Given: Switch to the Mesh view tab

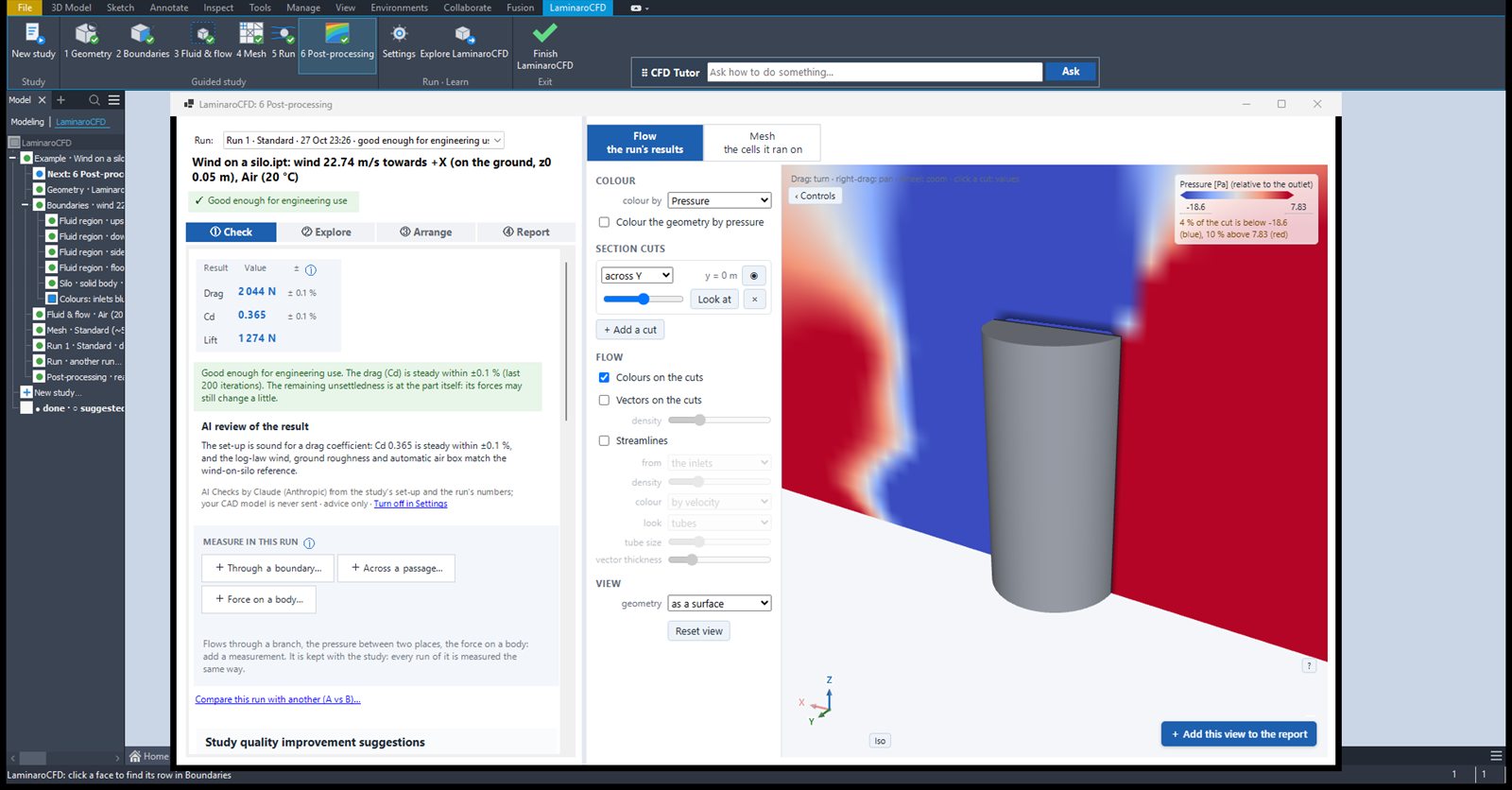Looking at the screenshot, I should click(x=763, y=143).
